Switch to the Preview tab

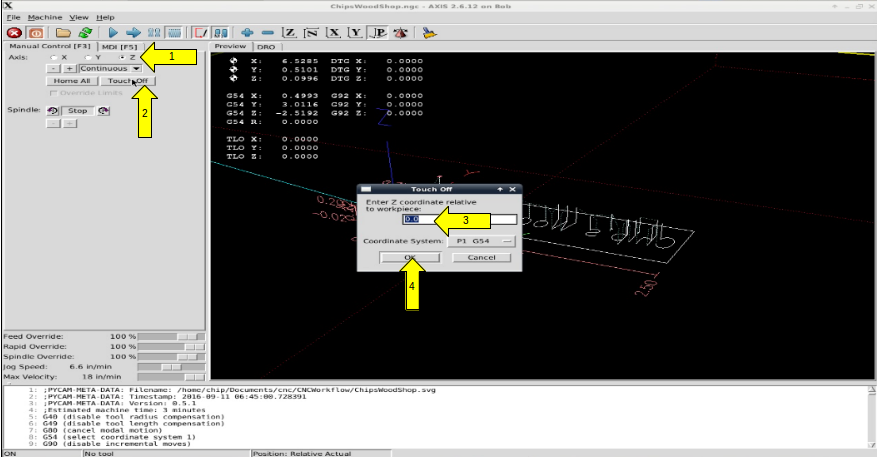coord(230,46)
